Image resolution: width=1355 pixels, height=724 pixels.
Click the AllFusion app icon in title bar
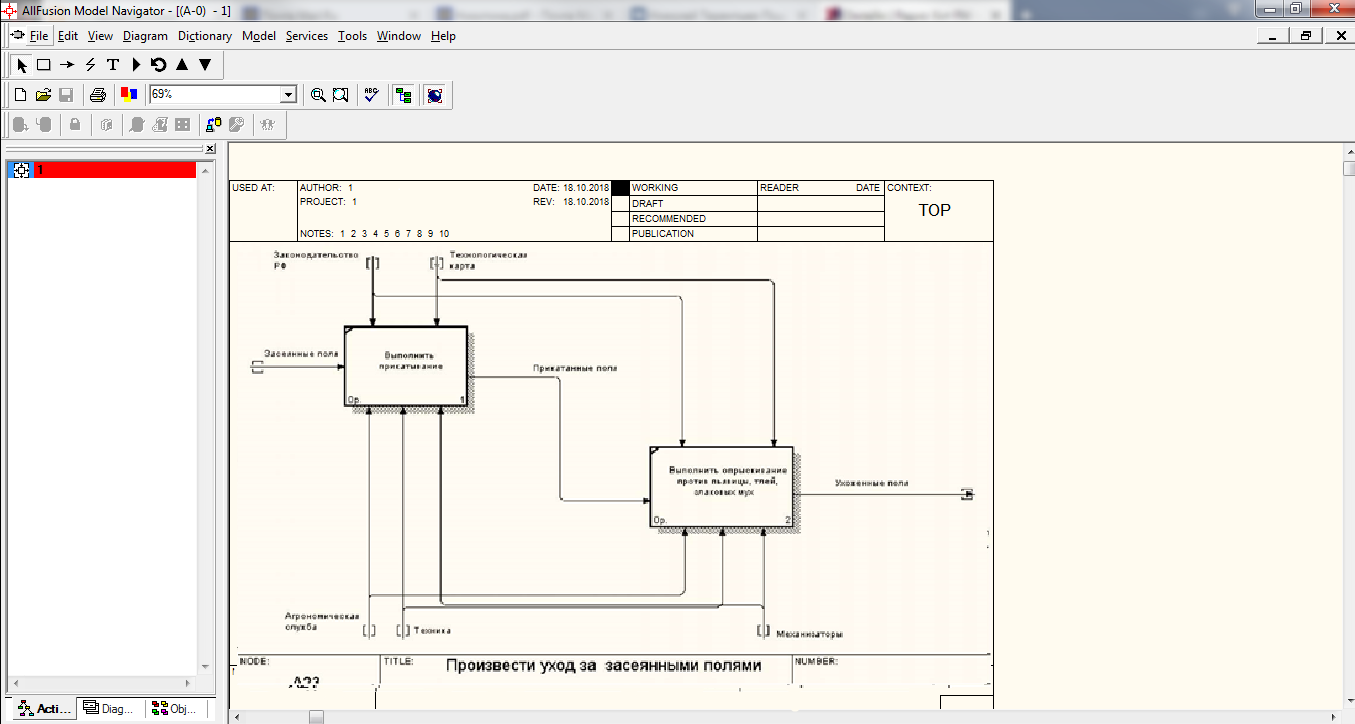click(9, 9)
